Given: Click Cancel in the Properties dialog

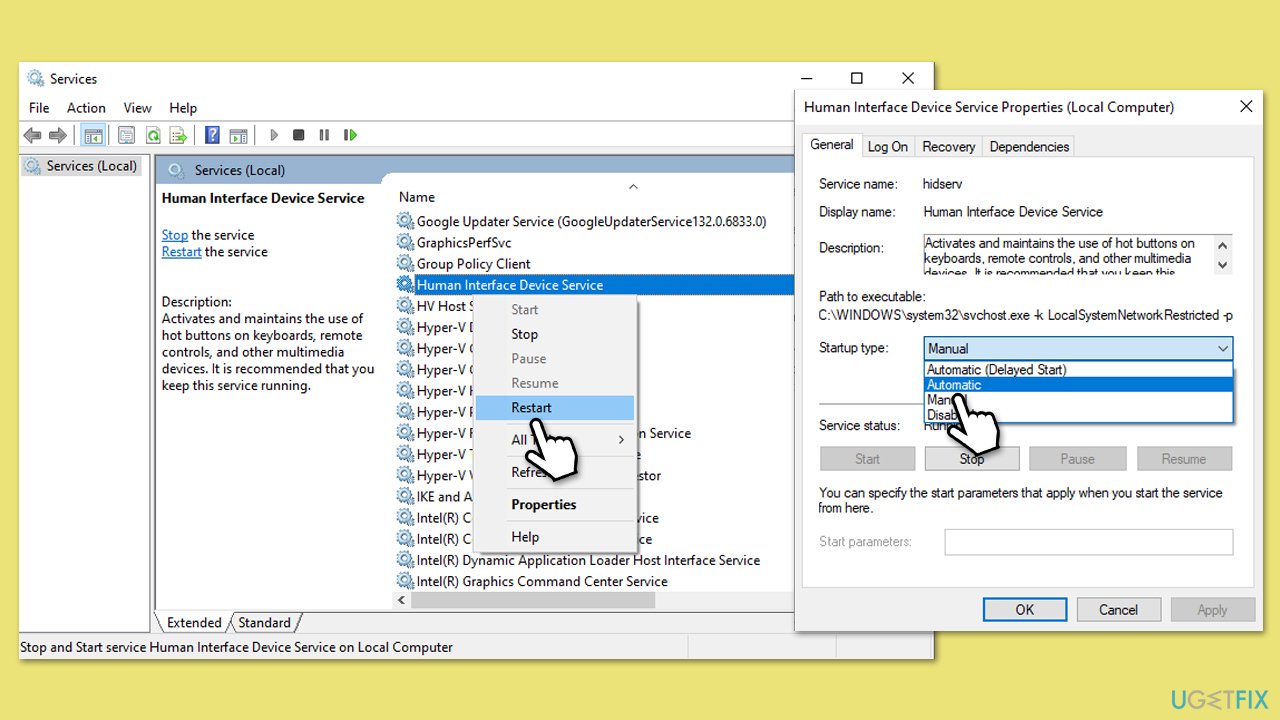Looking at the screenshot, I should [x=1118, y=609].
